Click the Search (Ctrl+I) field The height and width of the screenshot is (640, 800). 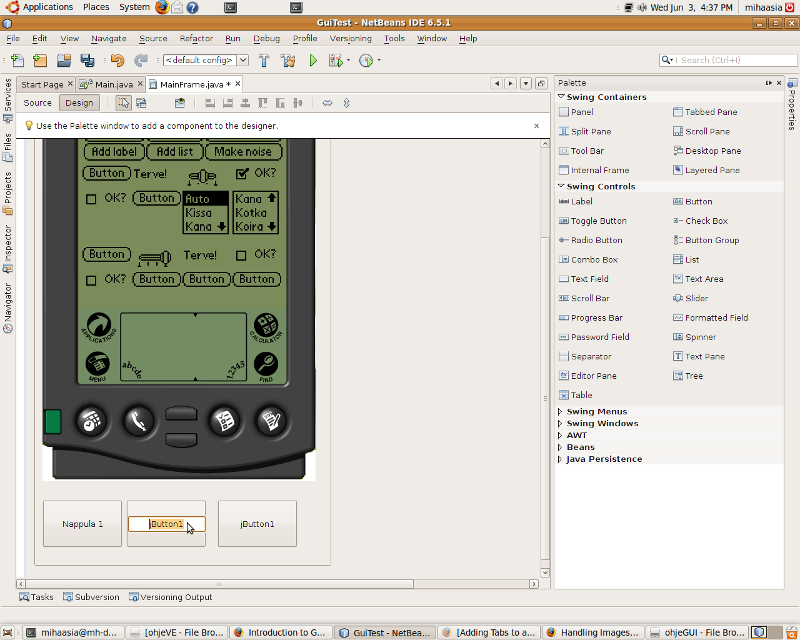728,60
